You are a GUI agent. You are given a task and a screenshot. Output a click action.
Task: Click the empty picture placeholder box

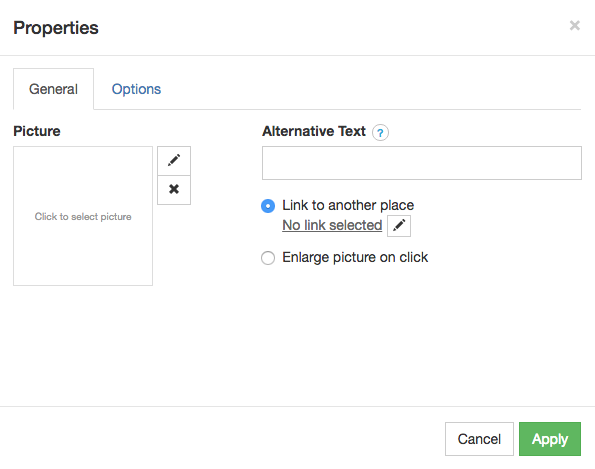click(83, 216)
